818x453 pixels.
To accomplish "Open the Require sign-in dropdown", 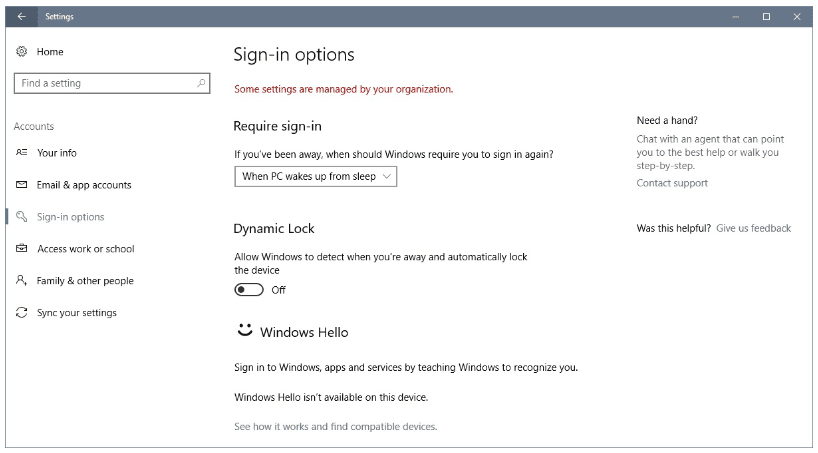I will [315, 177].
